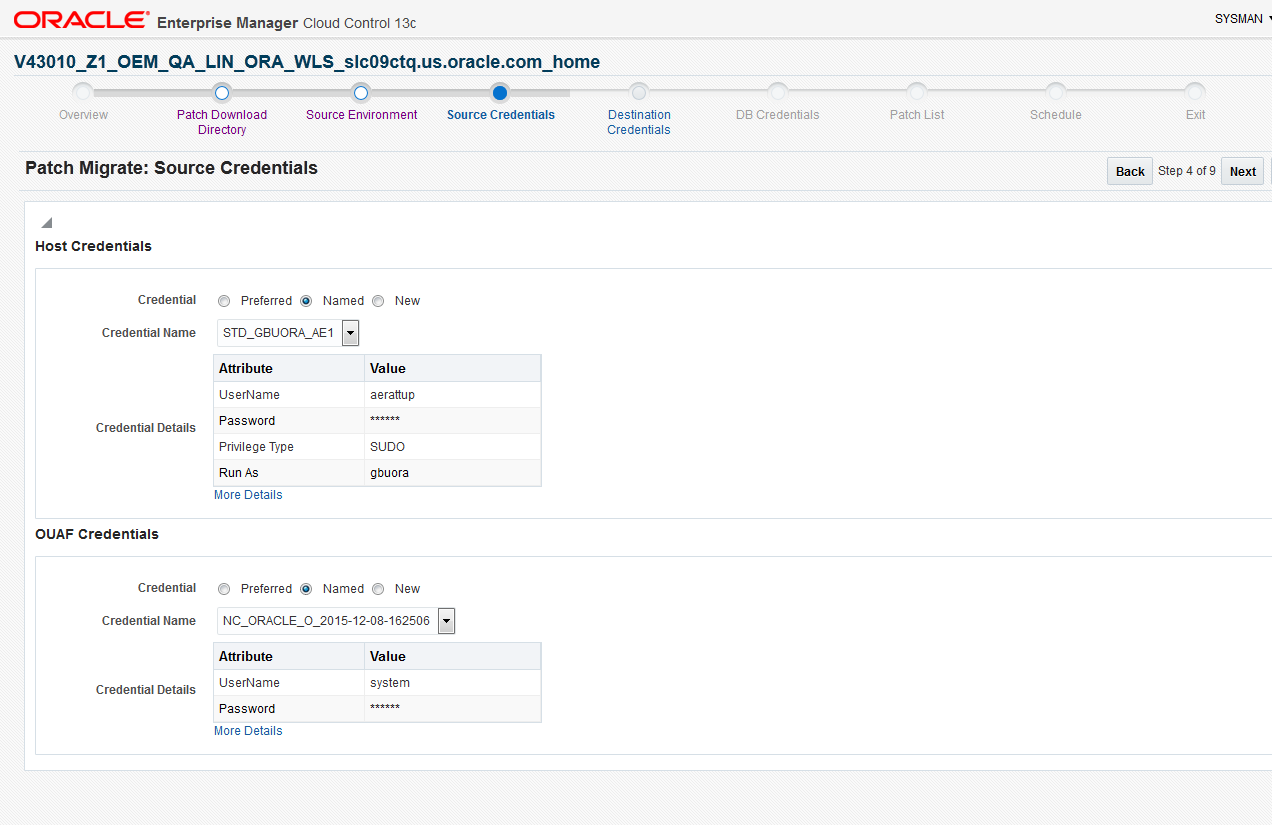Click the Patch Migrate: Source Credentials heading

[x=171, y=168]
